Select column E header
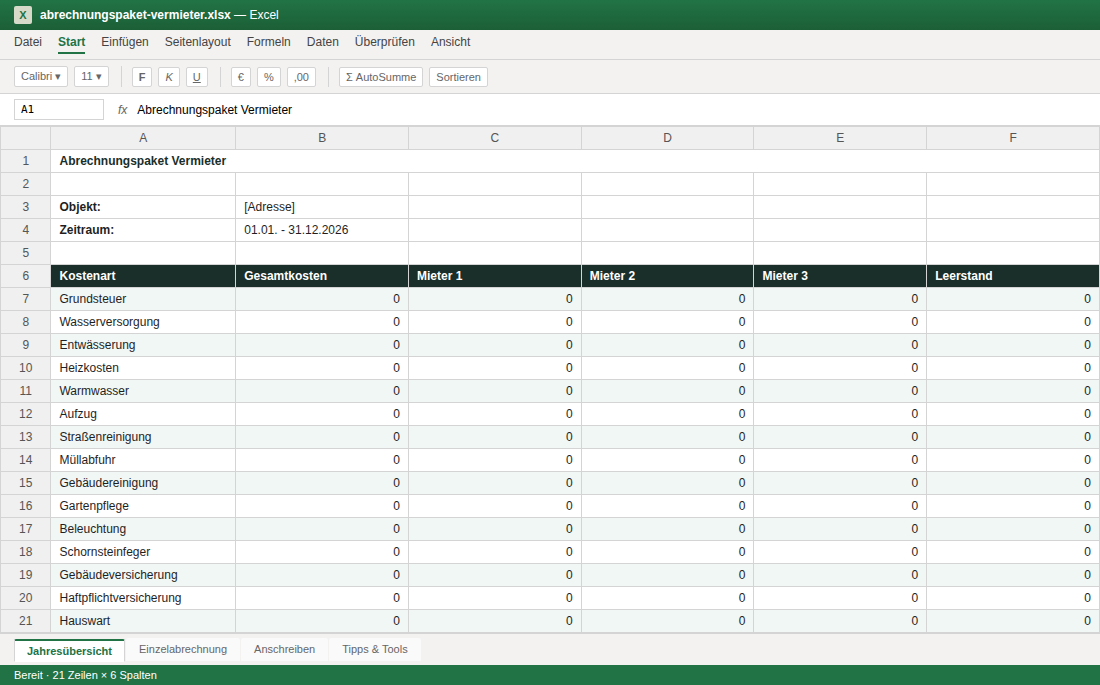The height and width of the screenshot is (685, 1100). pyautogui.click(x=840, y=138)
